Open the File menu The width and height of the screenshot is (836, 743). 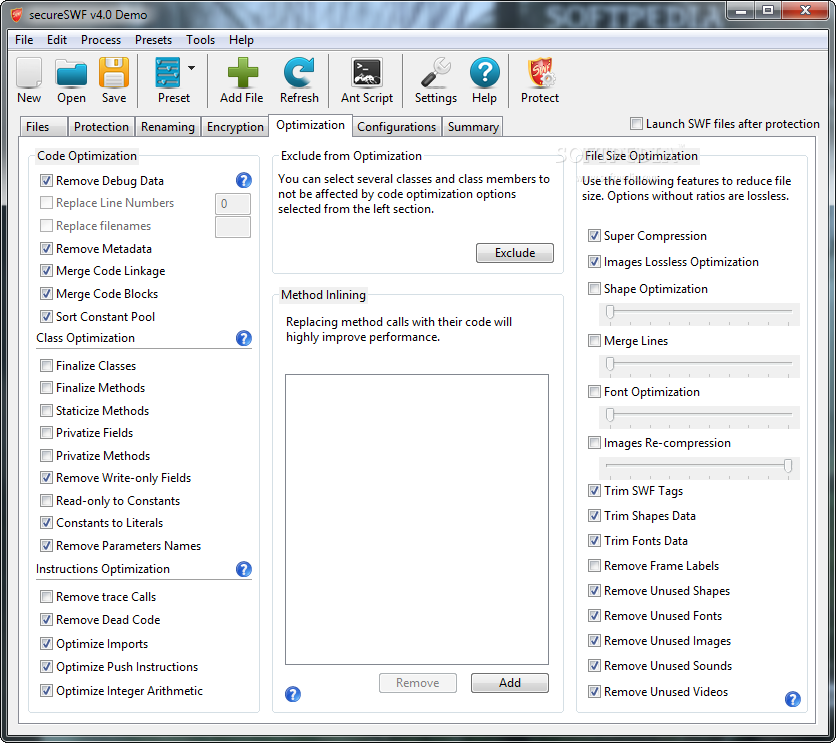click(x=24, y=40)
